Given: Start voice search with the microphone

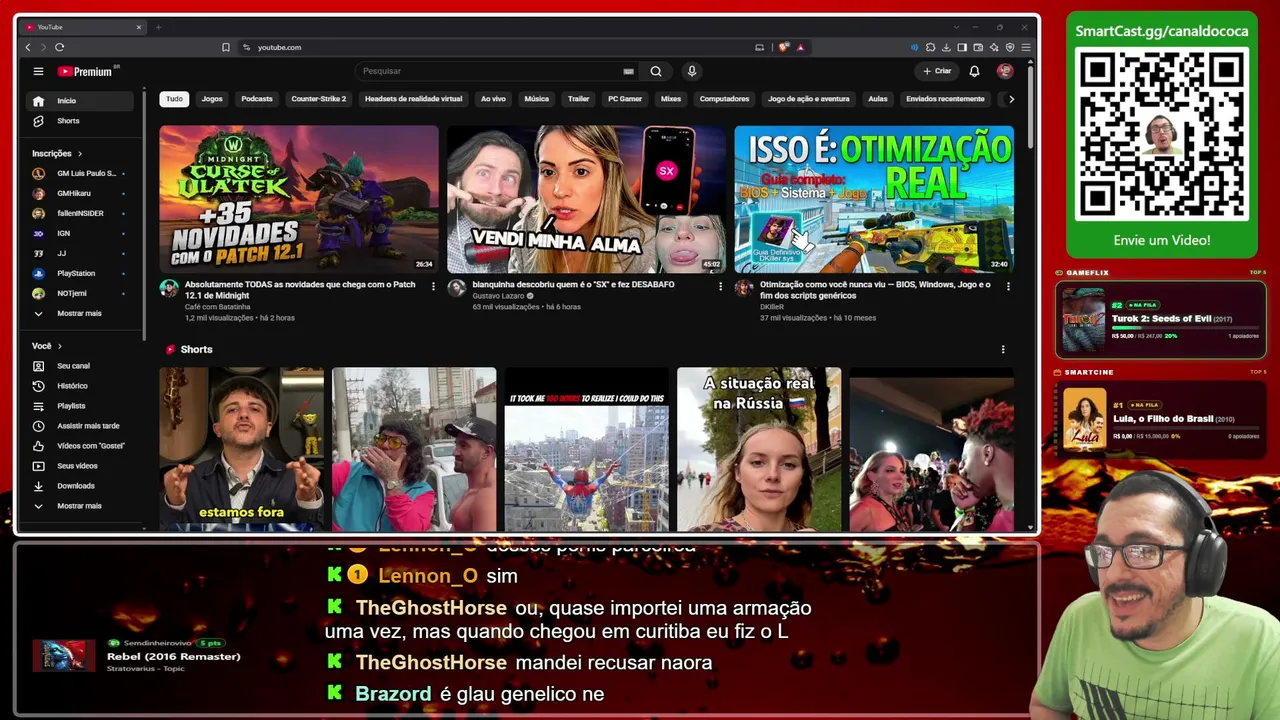Looking at the screenshot, I should click(691, 71).
